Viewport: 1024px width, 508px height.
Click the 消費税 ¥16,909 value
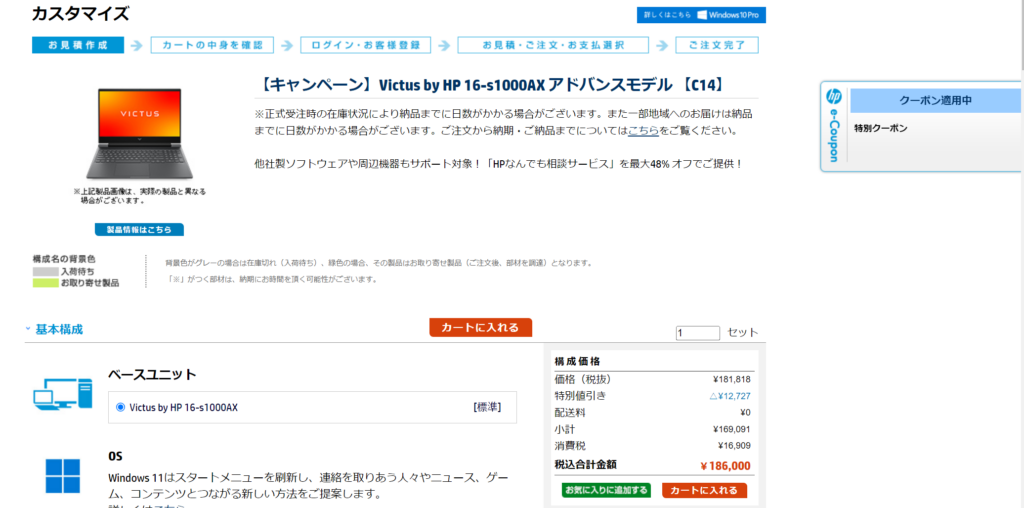tap(734, 446)
